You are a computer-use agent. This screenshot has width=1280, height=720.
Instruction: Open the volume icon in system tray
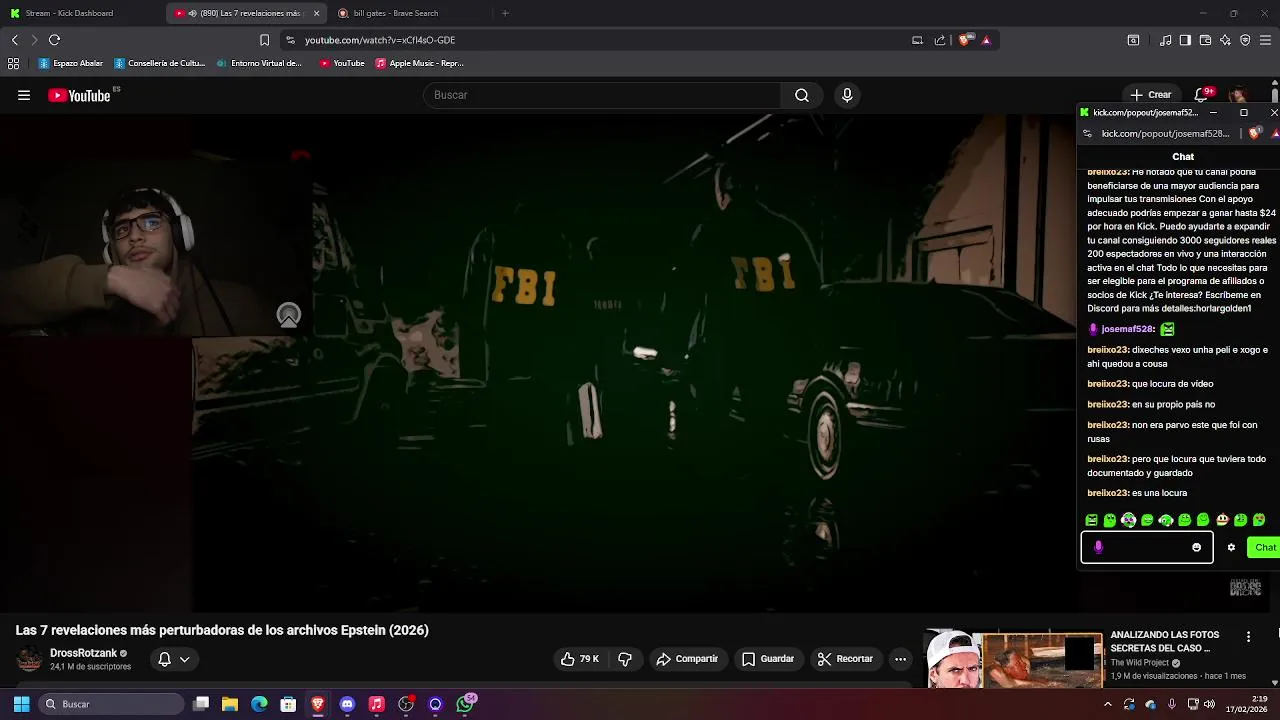point(1210,704)
